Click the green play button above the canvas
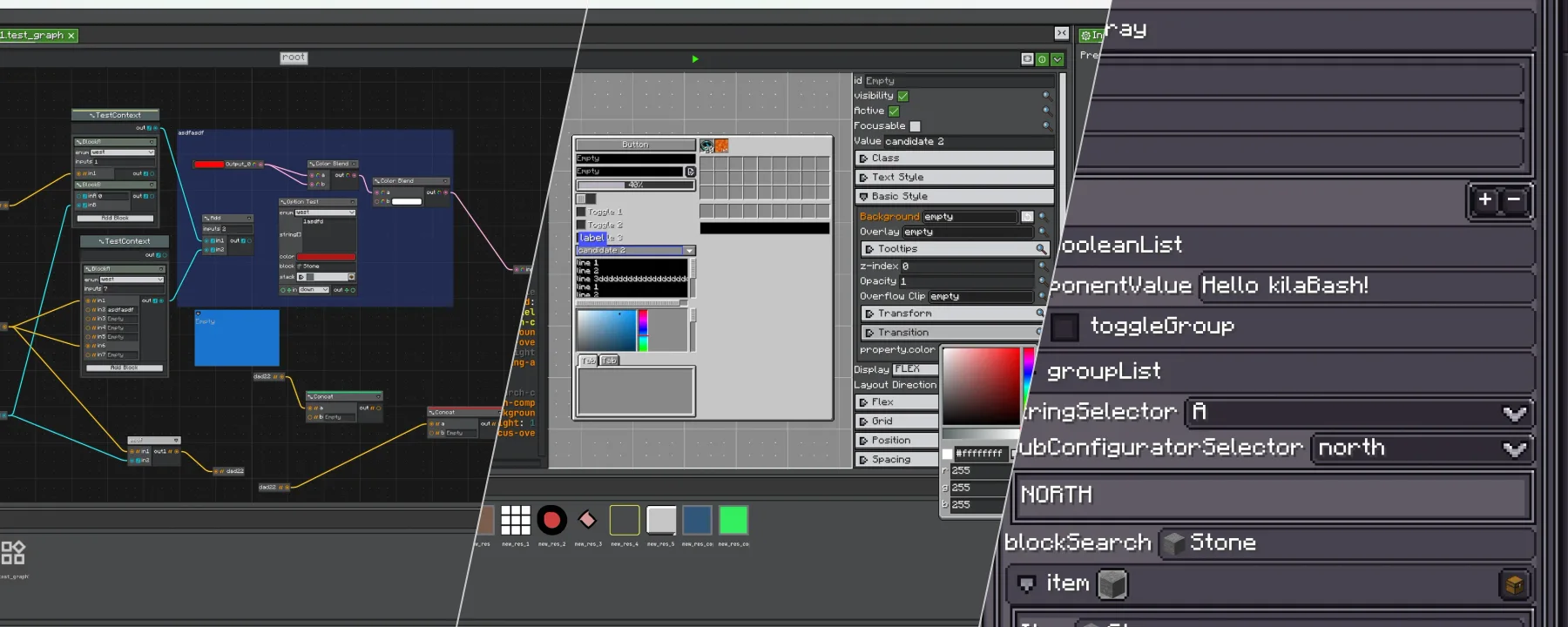1568x627 pixels. [695, 59]
